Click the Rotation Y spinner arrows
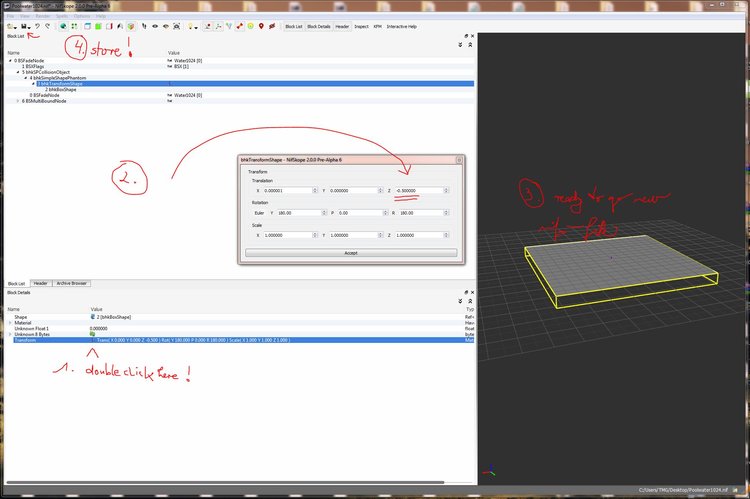750x499 pixels. 324,213
